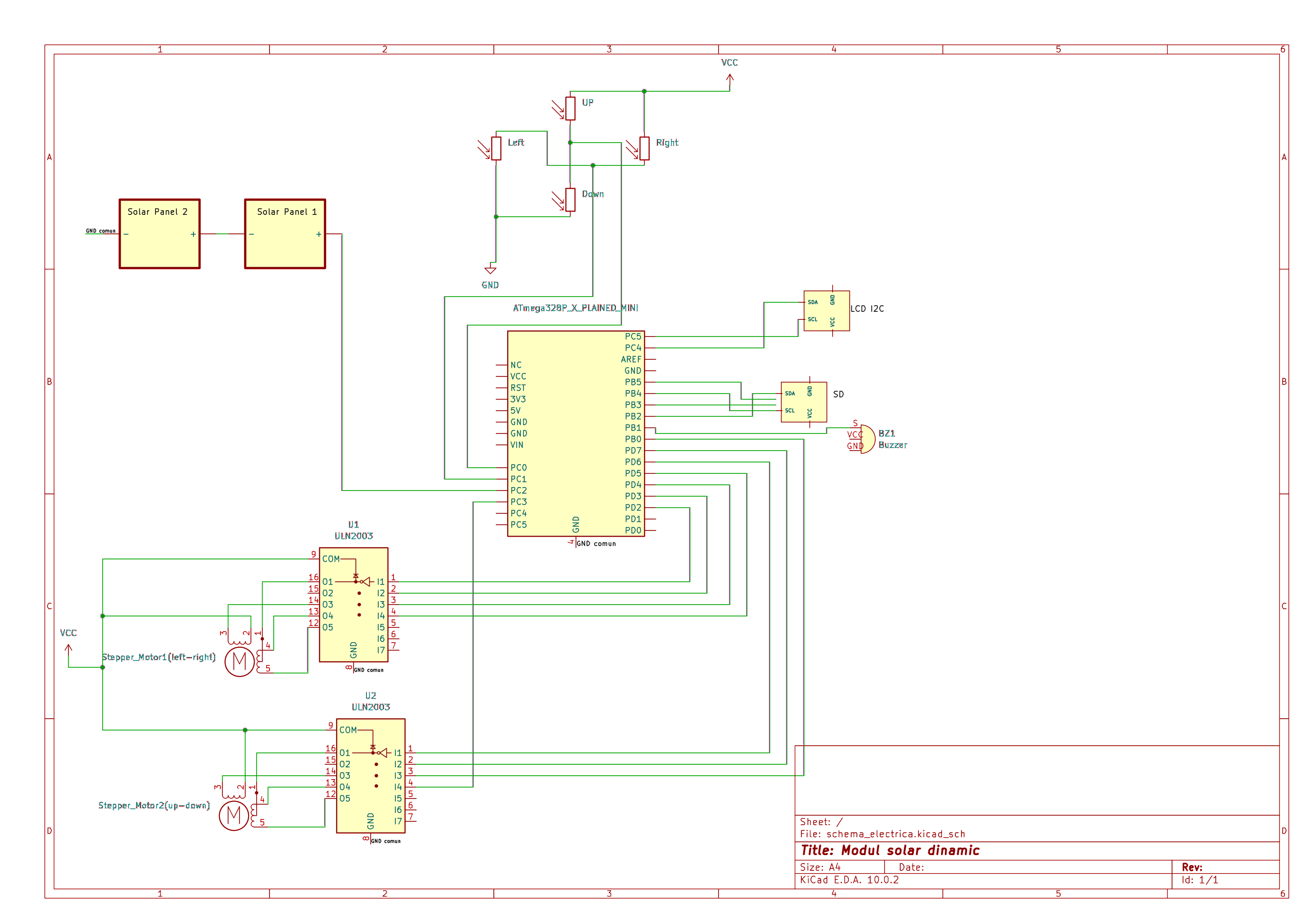Click the Down photoresistor symbol
This screenshot has width=1307, height=924.
[x=570, y=200]
